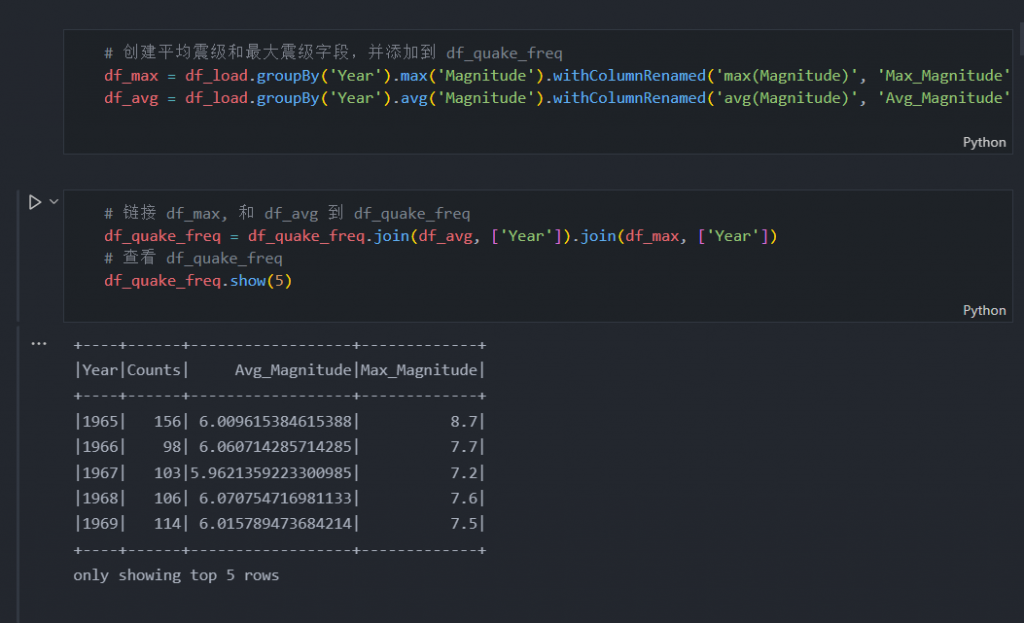Screen dimensions: 1024x623
Task: Click the average value 6.009615384615388
Action: click(275, 421)
